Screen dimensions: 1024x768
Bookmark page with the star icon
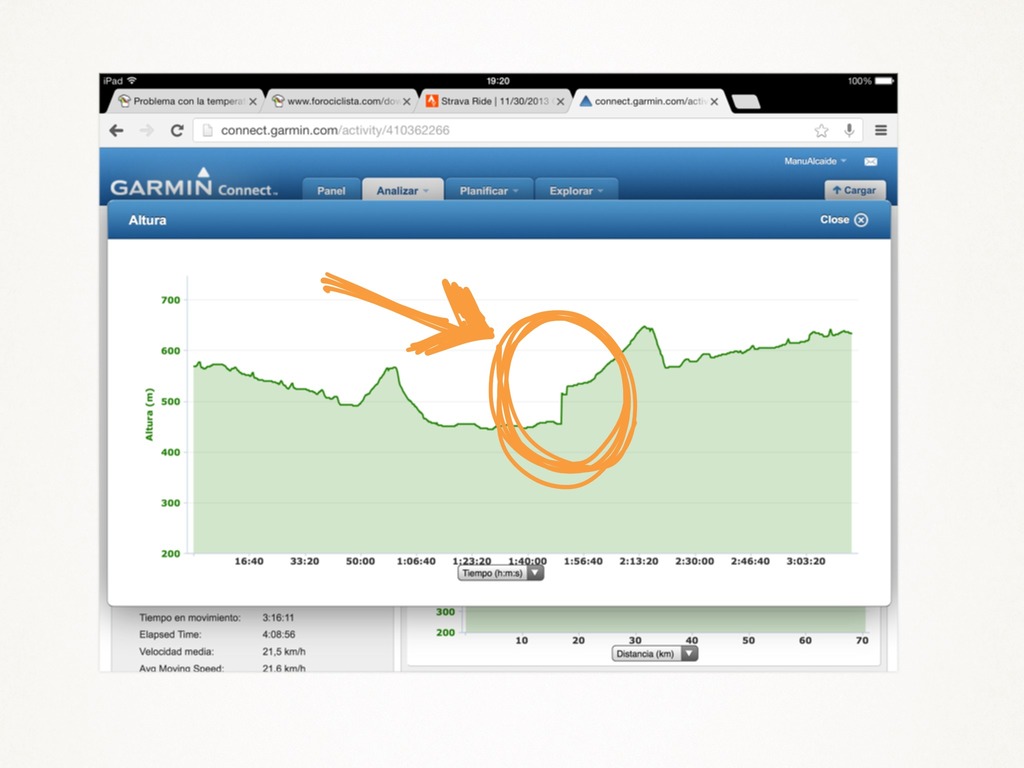(821, 130)
